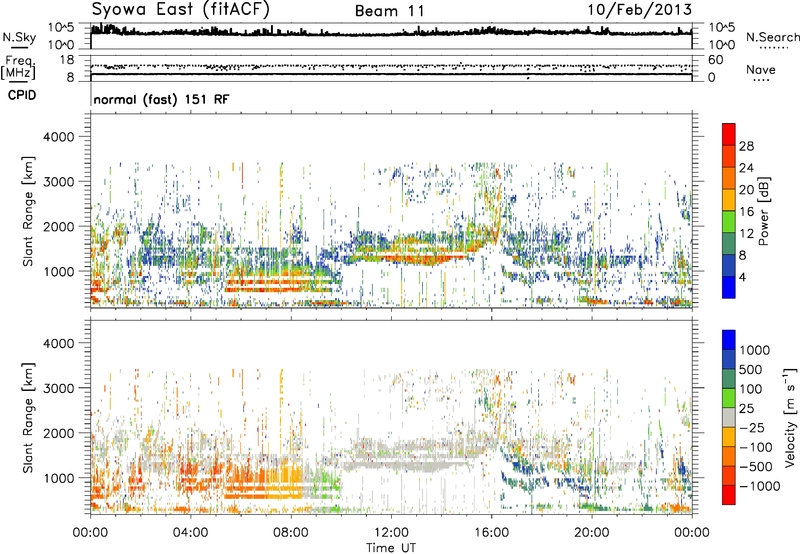Click the "2000" tick of the velocity panel
The width and height of the screenshot is (800, 554).
[x=58, y=433]
